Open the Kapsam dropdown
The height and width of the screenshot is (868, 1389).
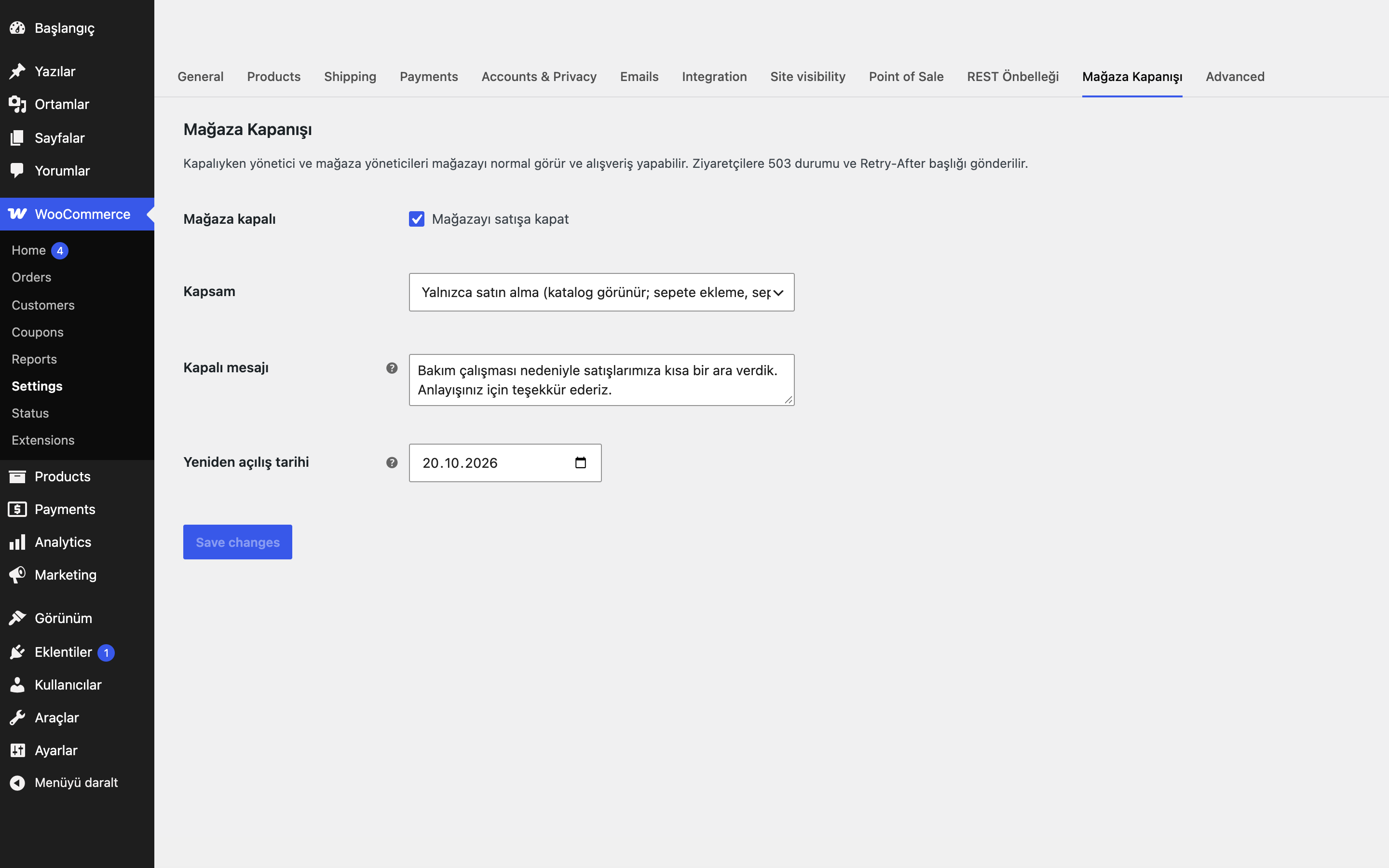click(601, 292)
